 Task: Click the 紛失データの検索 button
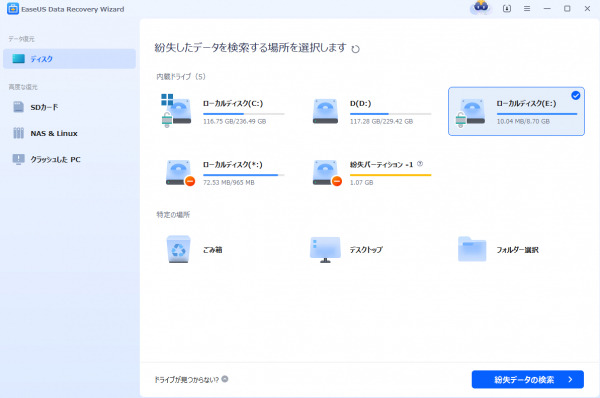tap(528, 379)
